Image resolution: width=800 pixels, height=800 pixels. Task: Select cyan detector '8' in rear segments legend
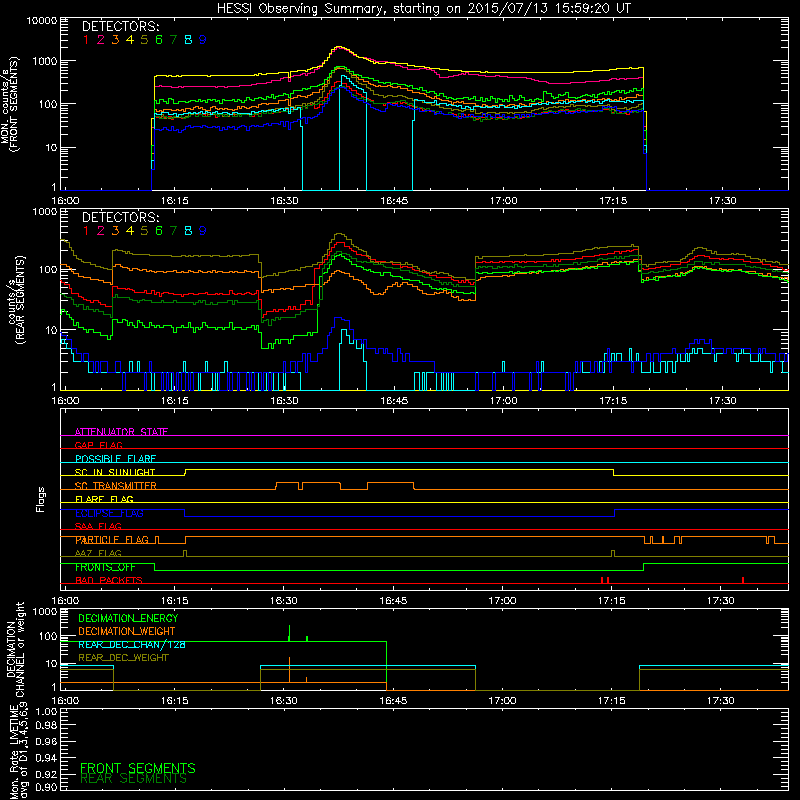coord(188,231)
